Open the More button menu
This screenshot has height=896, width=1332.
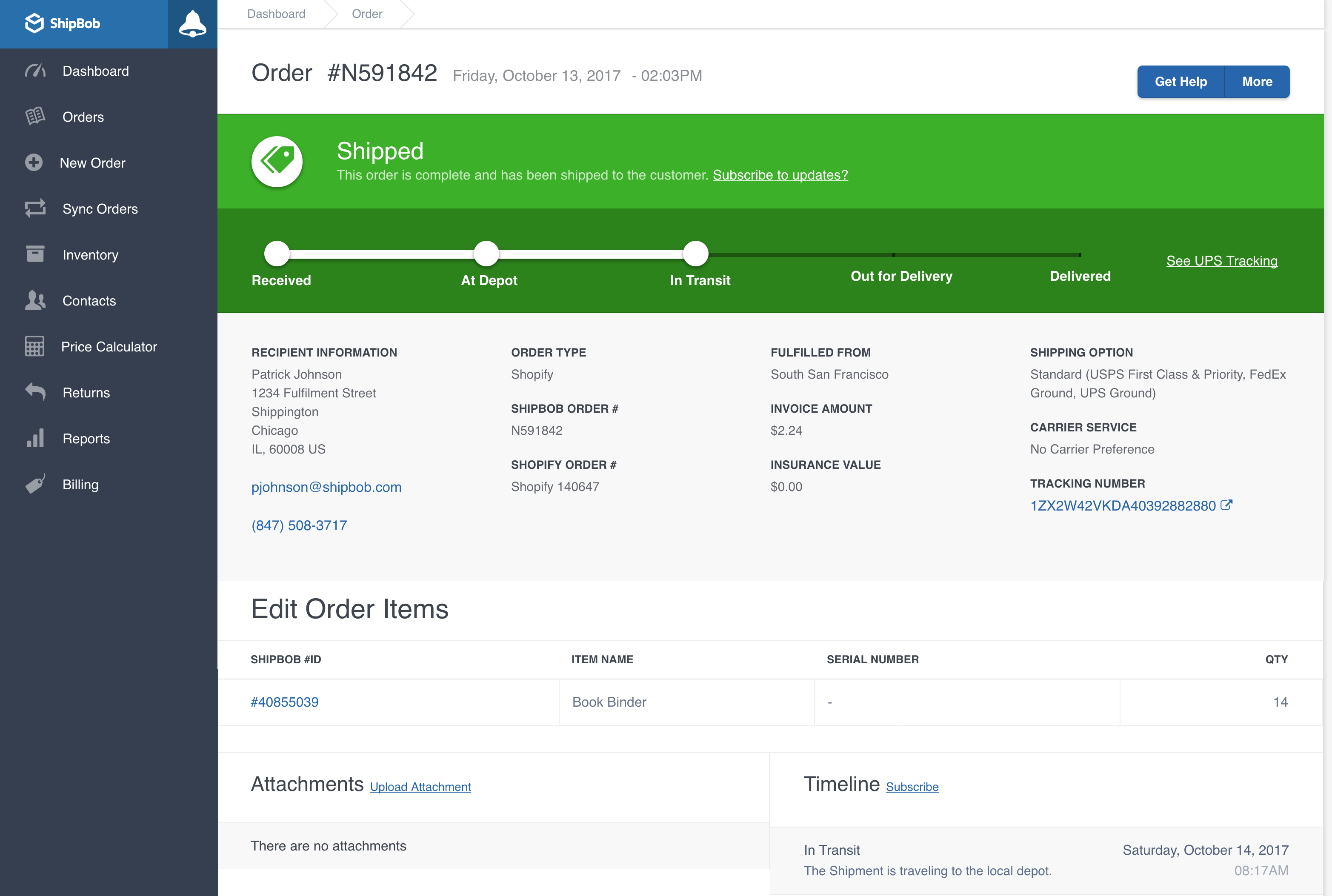coord(1257,82)
